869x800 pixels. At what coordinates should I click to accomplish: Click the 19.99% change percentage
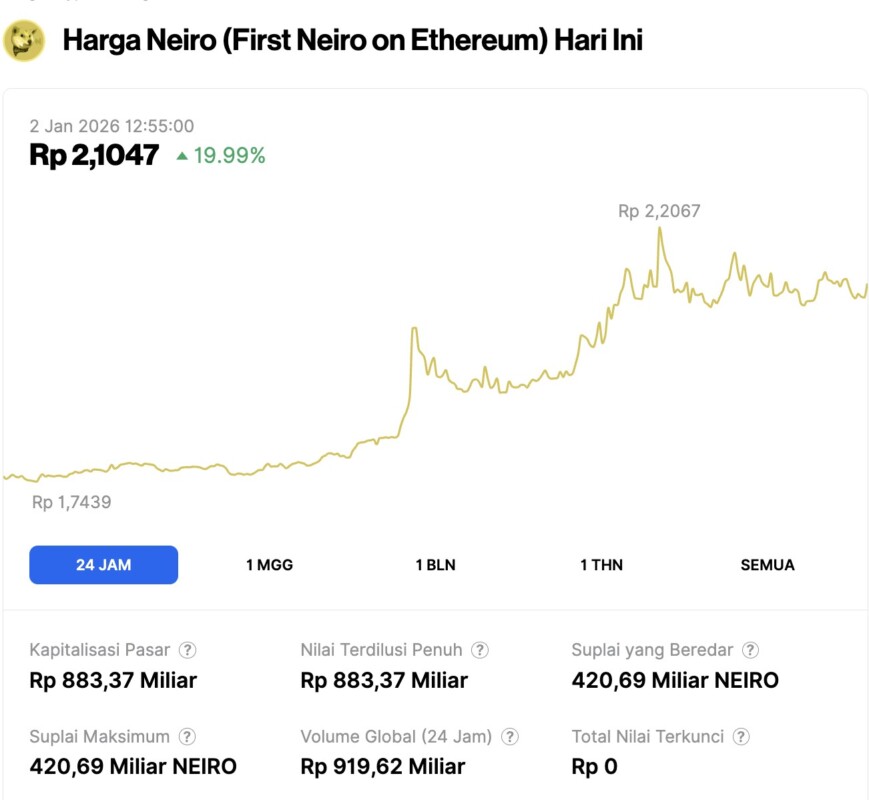coord(229,155)
